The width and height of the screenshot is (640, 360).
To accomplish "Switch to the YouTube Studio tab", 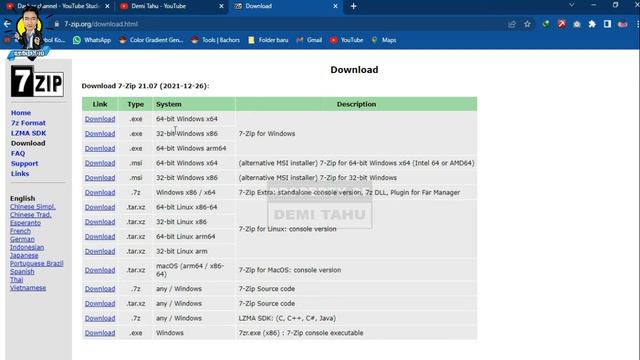I will [x=57, y=6].
